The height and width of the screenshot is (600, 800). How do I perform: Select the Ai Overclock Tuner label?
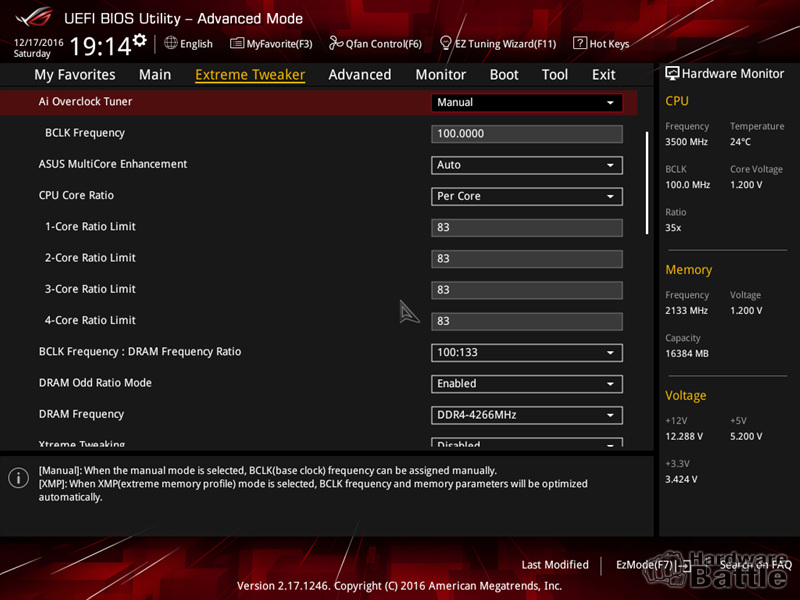pyautogui.click(x=85, y=102)
